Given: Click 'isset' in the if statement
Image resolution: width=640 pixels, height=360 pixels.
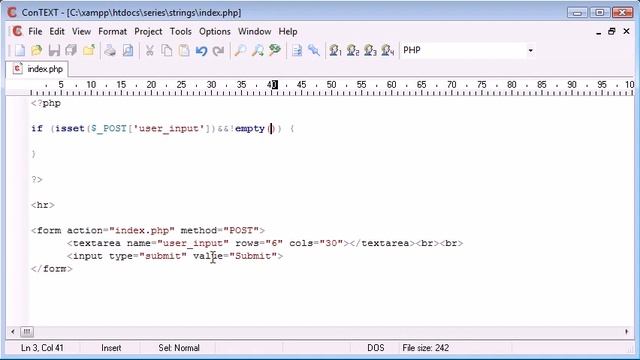Looking at the screenshot, I should [x=70, y=129].
